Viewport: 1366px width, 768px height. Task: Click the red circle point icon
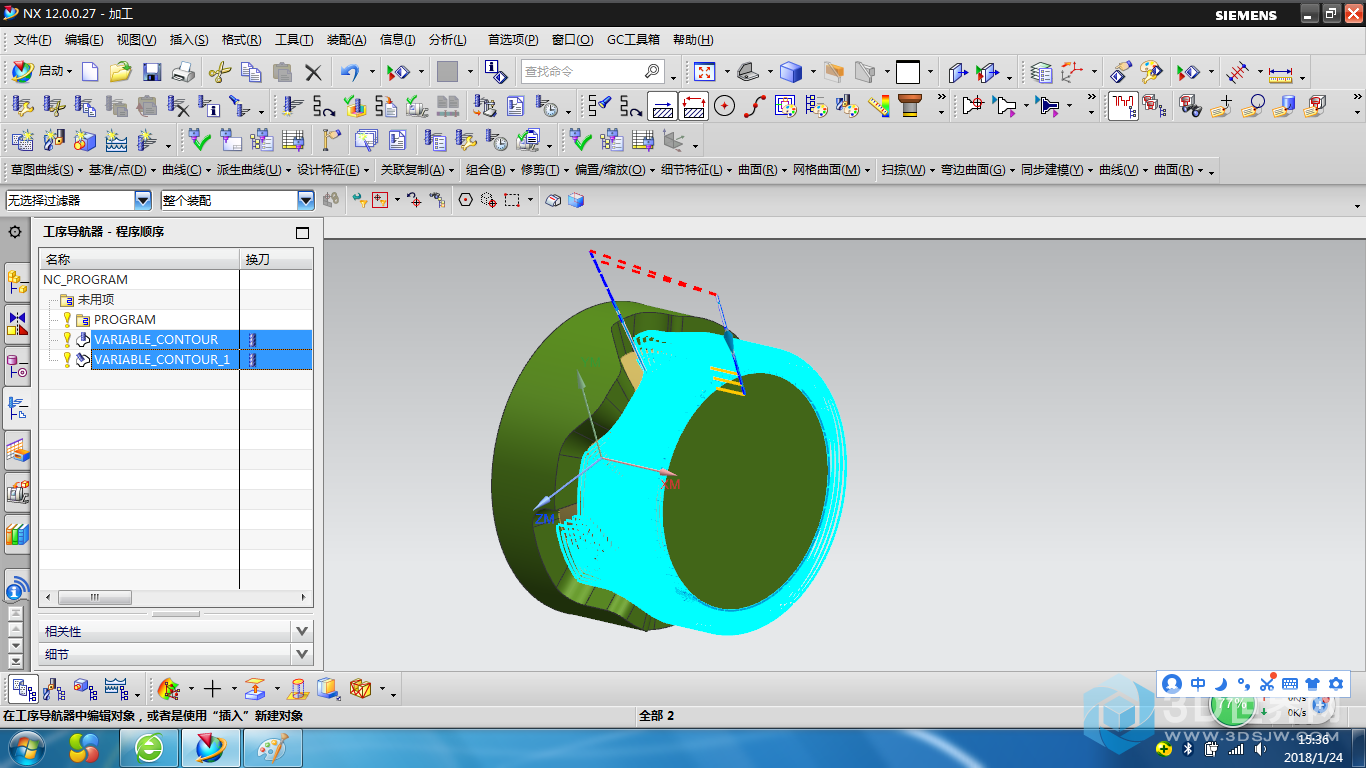724,105
